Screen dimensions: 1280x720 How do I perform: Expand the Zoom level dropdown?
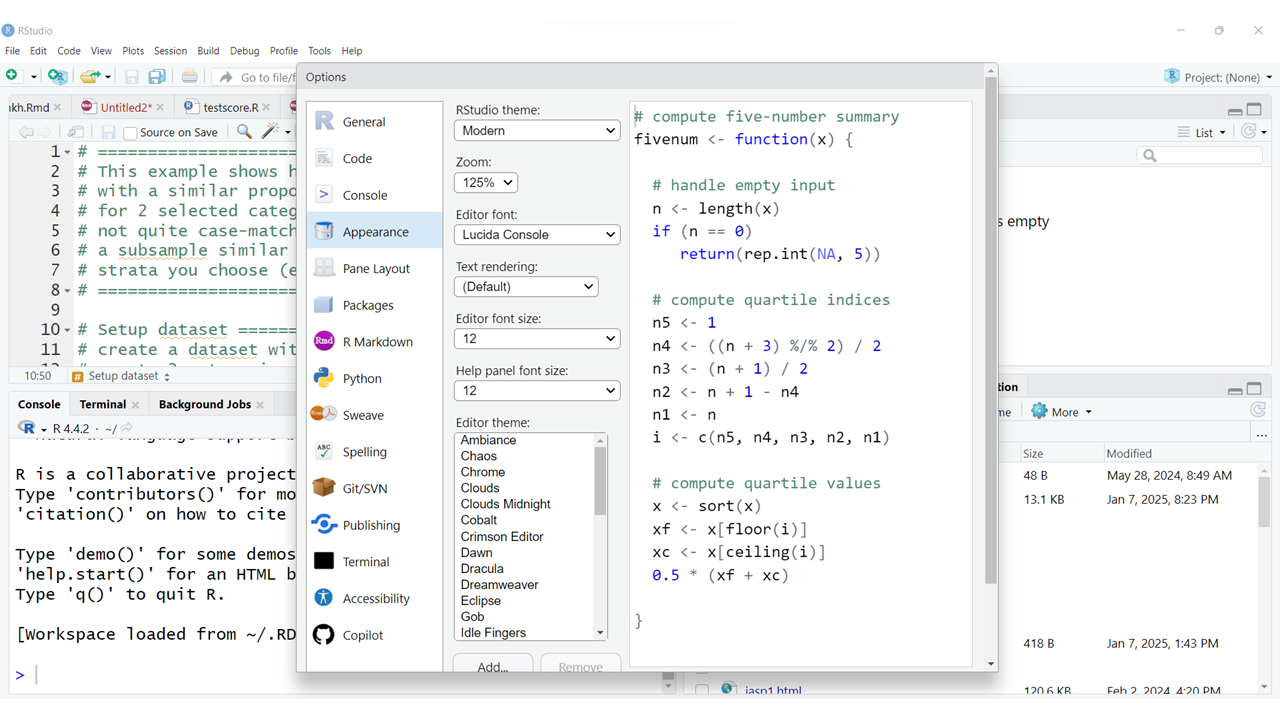click(x=486, y=183)
